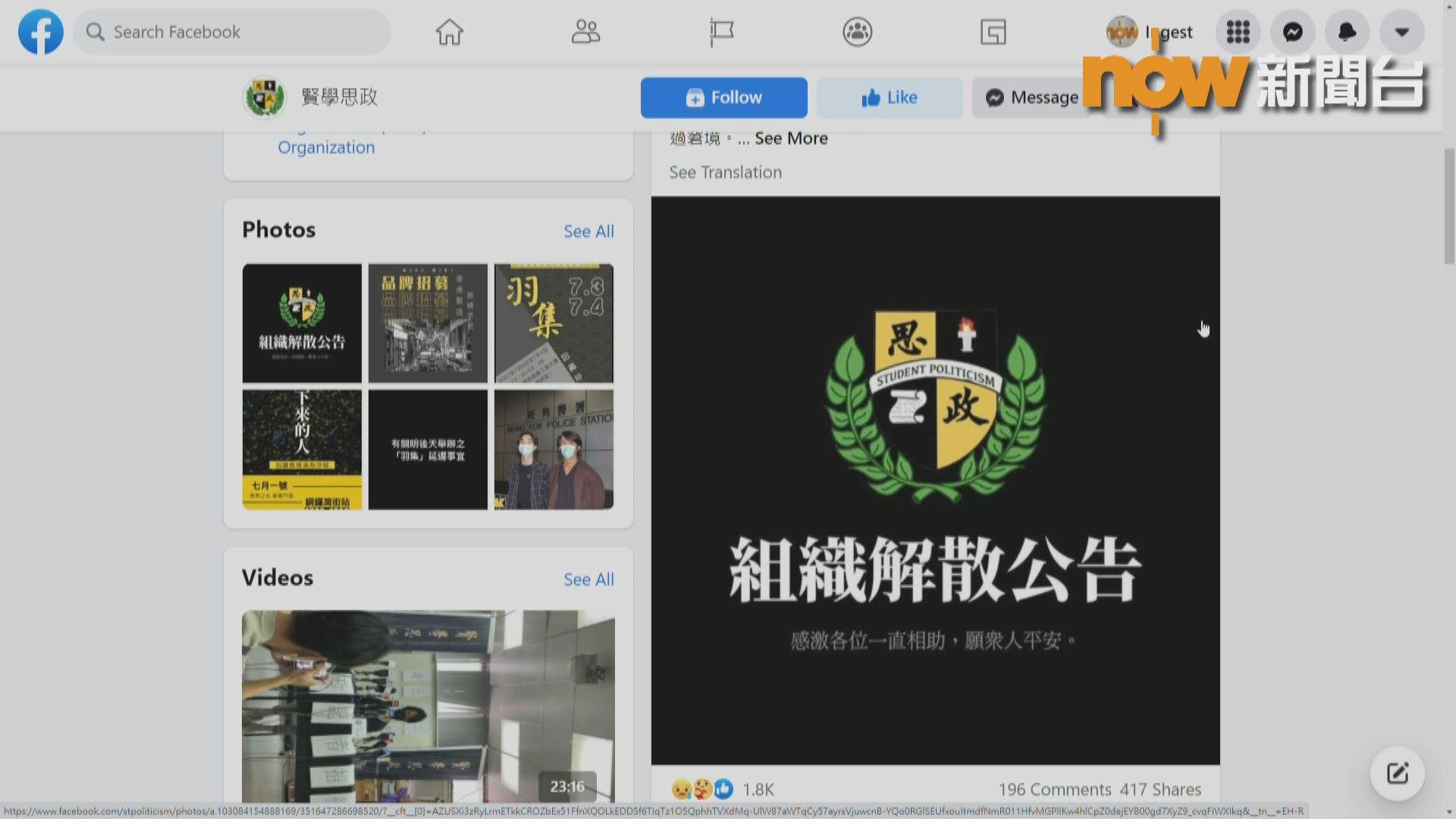This screenshot has width=1456, height=819.
Task: Like the 賢學思政 page
Action: (x=889, y=97)
